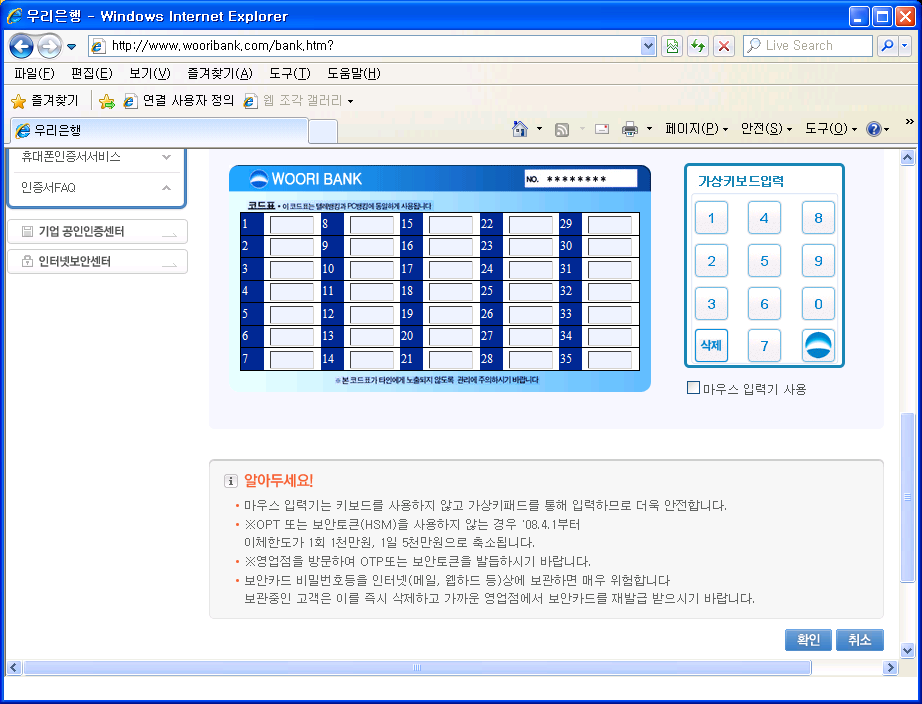Open the 즐겨찾기 favorites star button
Image resolution: width=922 pixels, height=704 pixels.
point(45,101)
